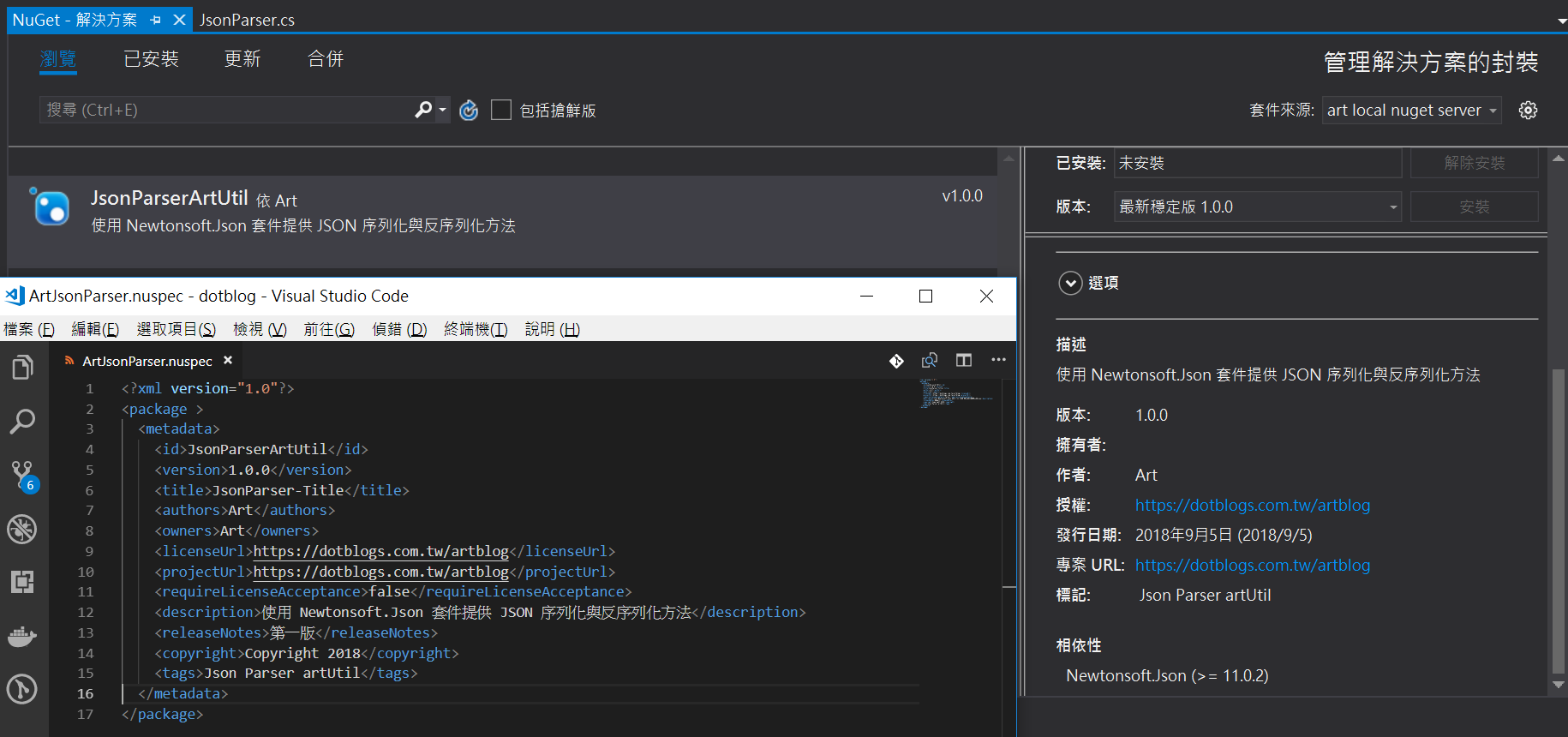Click the Install button in NuGet details

click(1474, 207)
